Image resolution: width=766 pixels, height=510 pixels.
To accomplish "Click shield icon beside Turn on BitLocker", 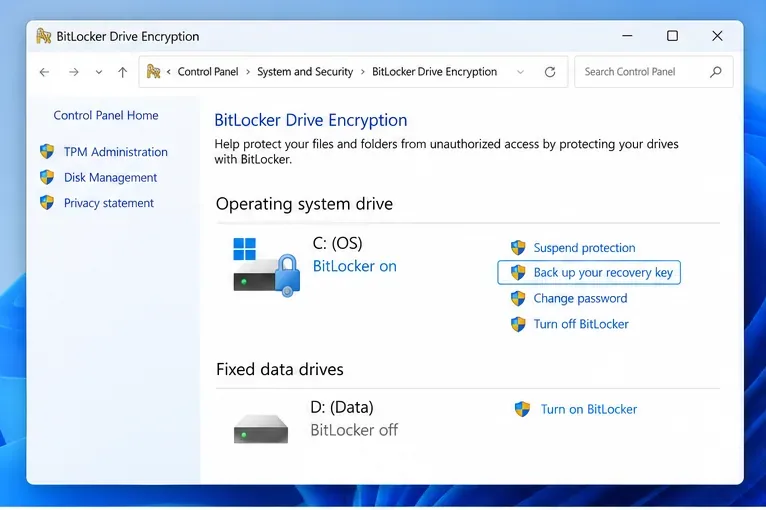I will pyautogui.click(x=522, y=409).
